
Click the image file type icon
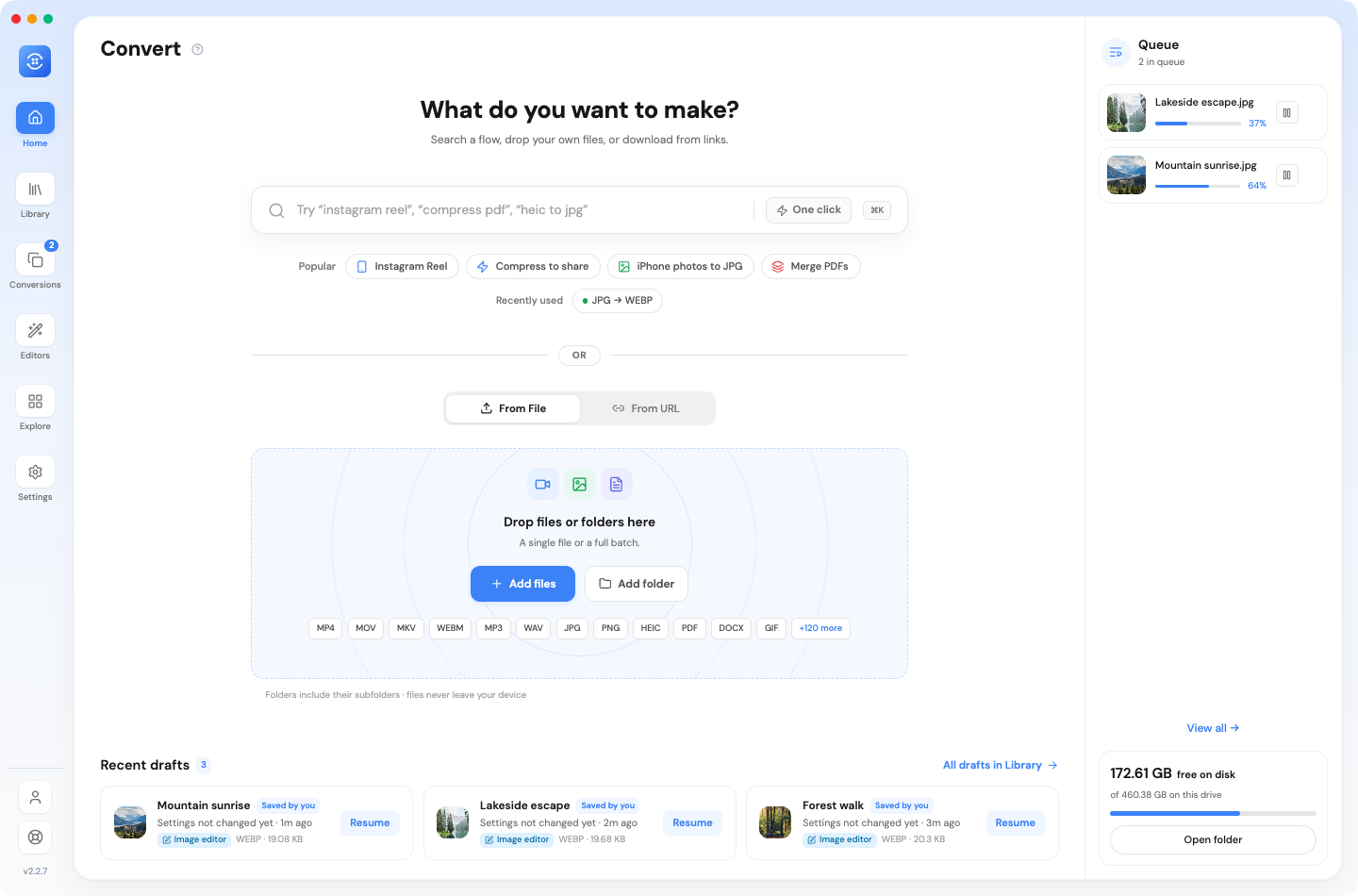579,485
